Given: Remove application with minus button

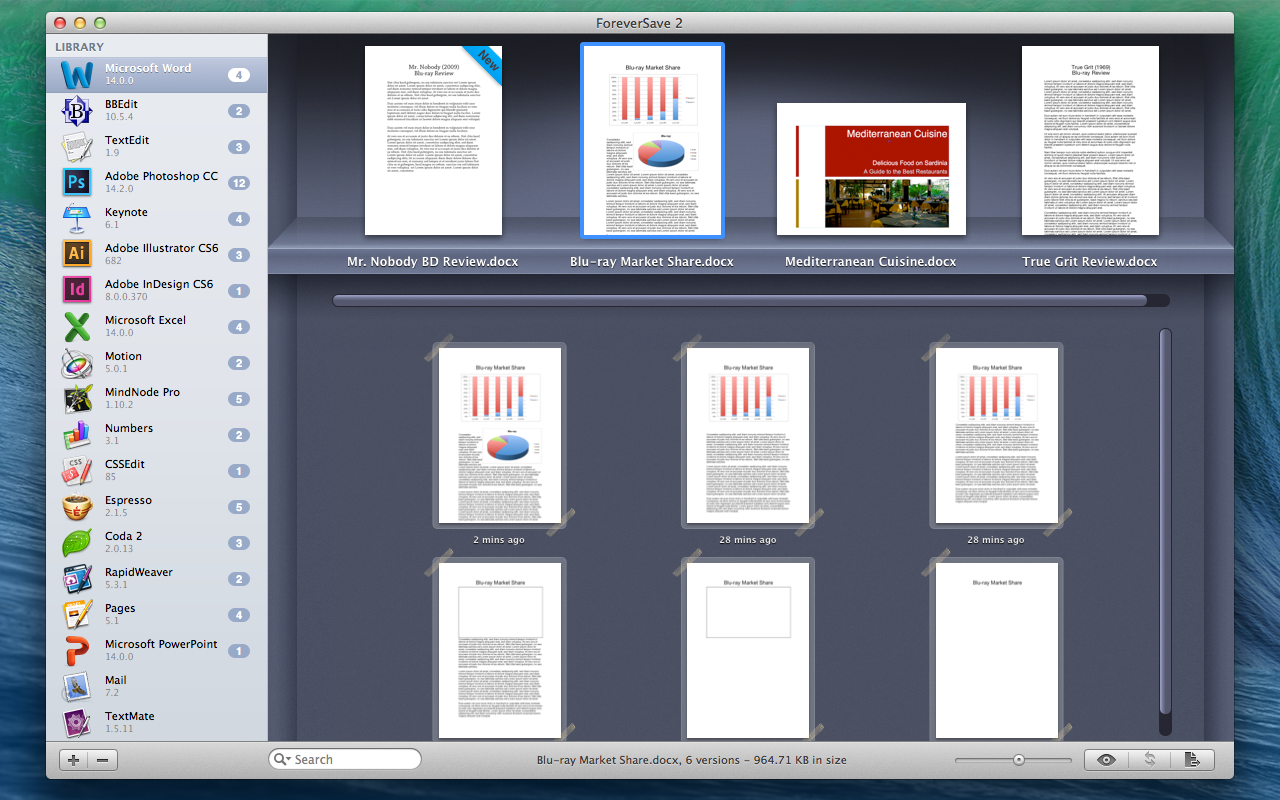Looking at the screenshot, I should 103,760.
